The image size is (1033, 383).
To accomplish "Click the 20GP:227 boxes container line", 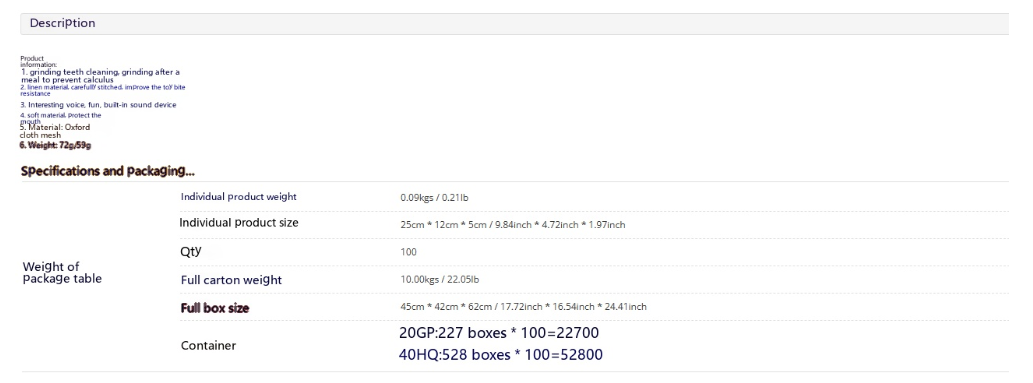I will (499, 333).
